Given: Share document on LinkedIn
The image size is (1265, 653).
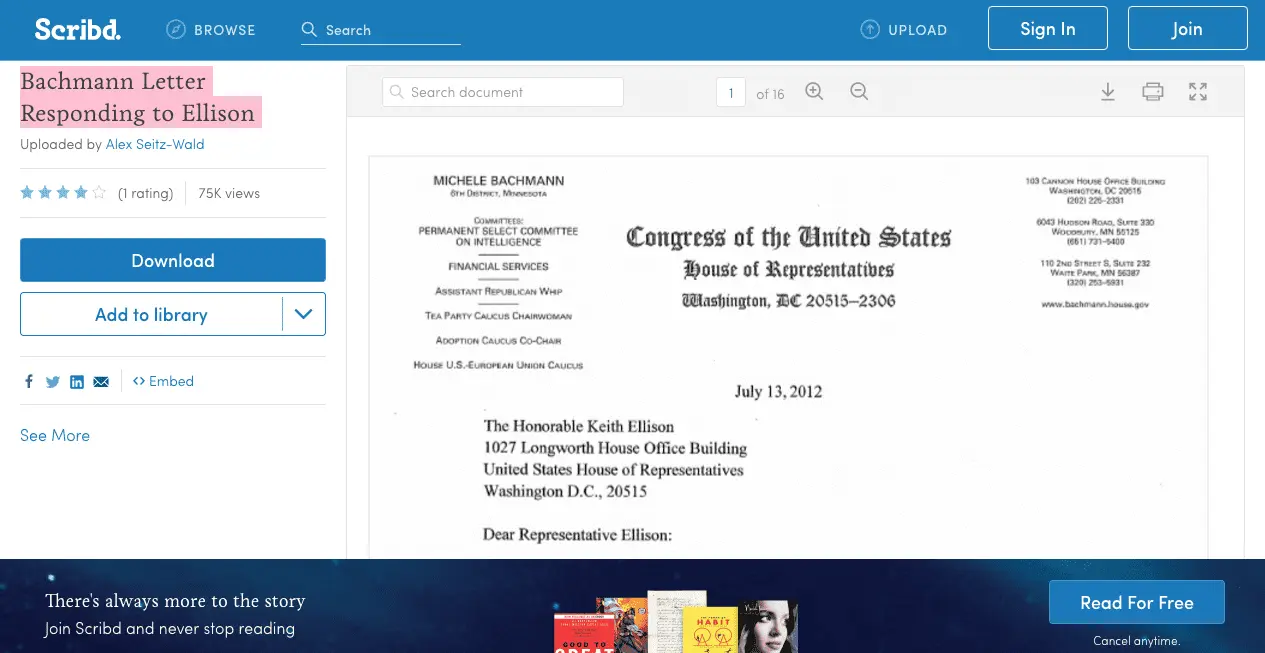Looking at the screenshot, I should click(x=77, y=381).
